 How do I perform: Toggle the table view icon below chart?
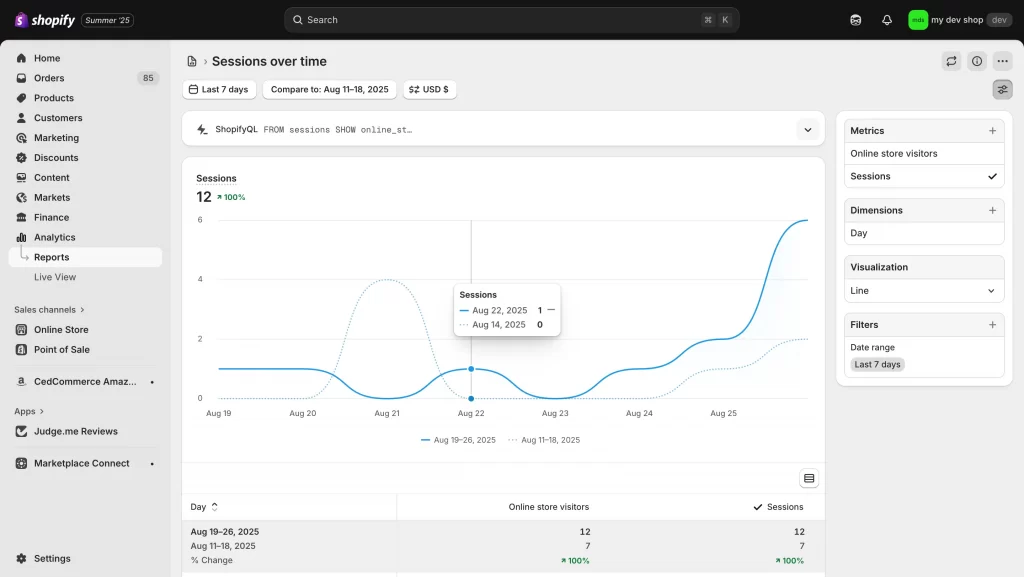(809, 478)
